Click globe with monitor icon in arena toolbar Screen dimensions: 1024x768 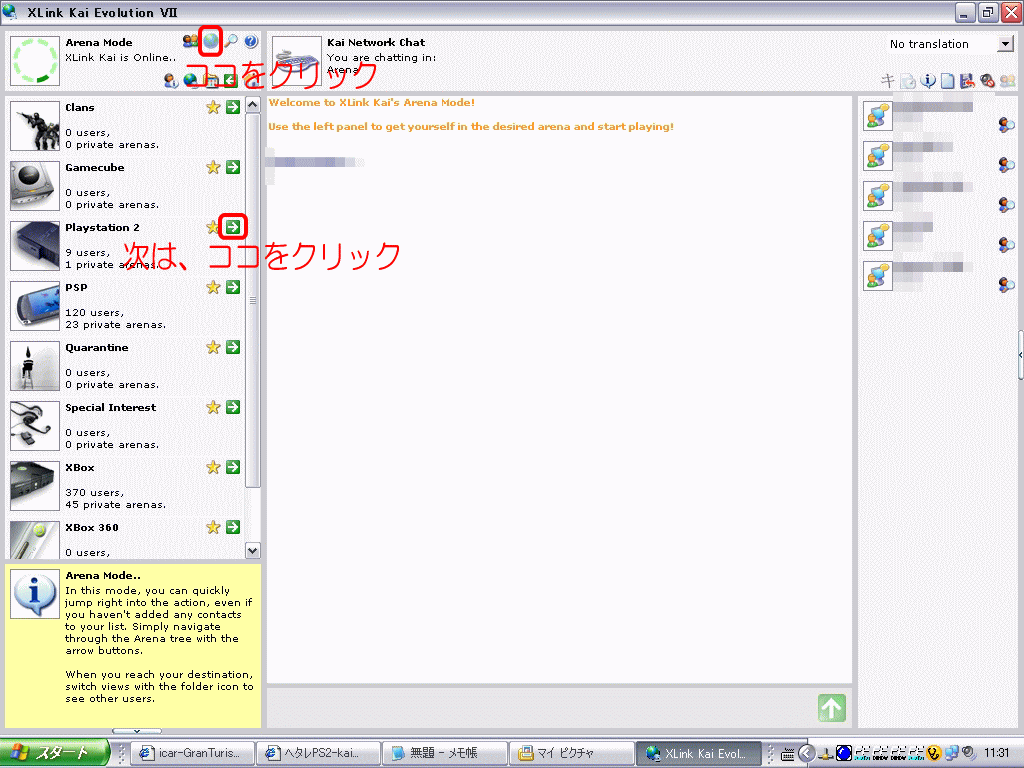(191, 80)
